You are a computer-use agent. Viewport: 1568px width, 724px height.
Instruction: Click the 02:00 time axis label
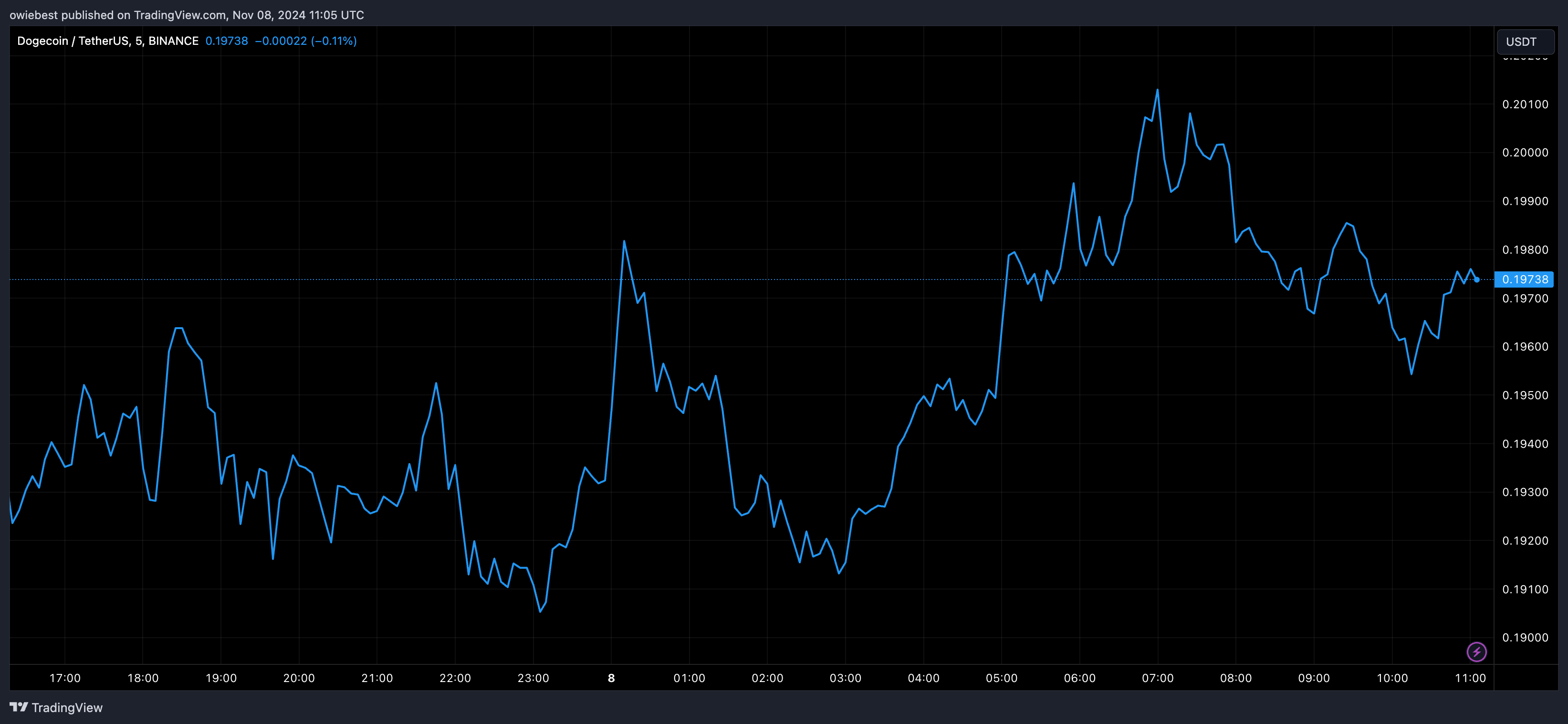(x=768, y=678)
